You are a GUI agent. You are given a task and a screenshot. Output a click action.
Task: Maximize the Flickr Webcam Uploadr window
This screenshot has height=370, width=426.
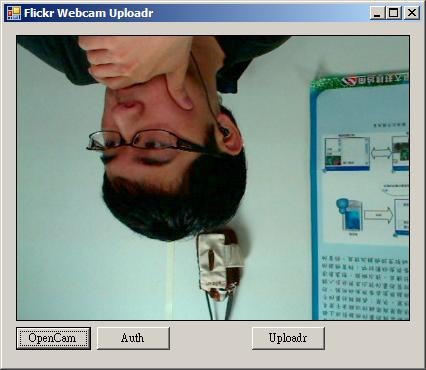coord(394,13)
